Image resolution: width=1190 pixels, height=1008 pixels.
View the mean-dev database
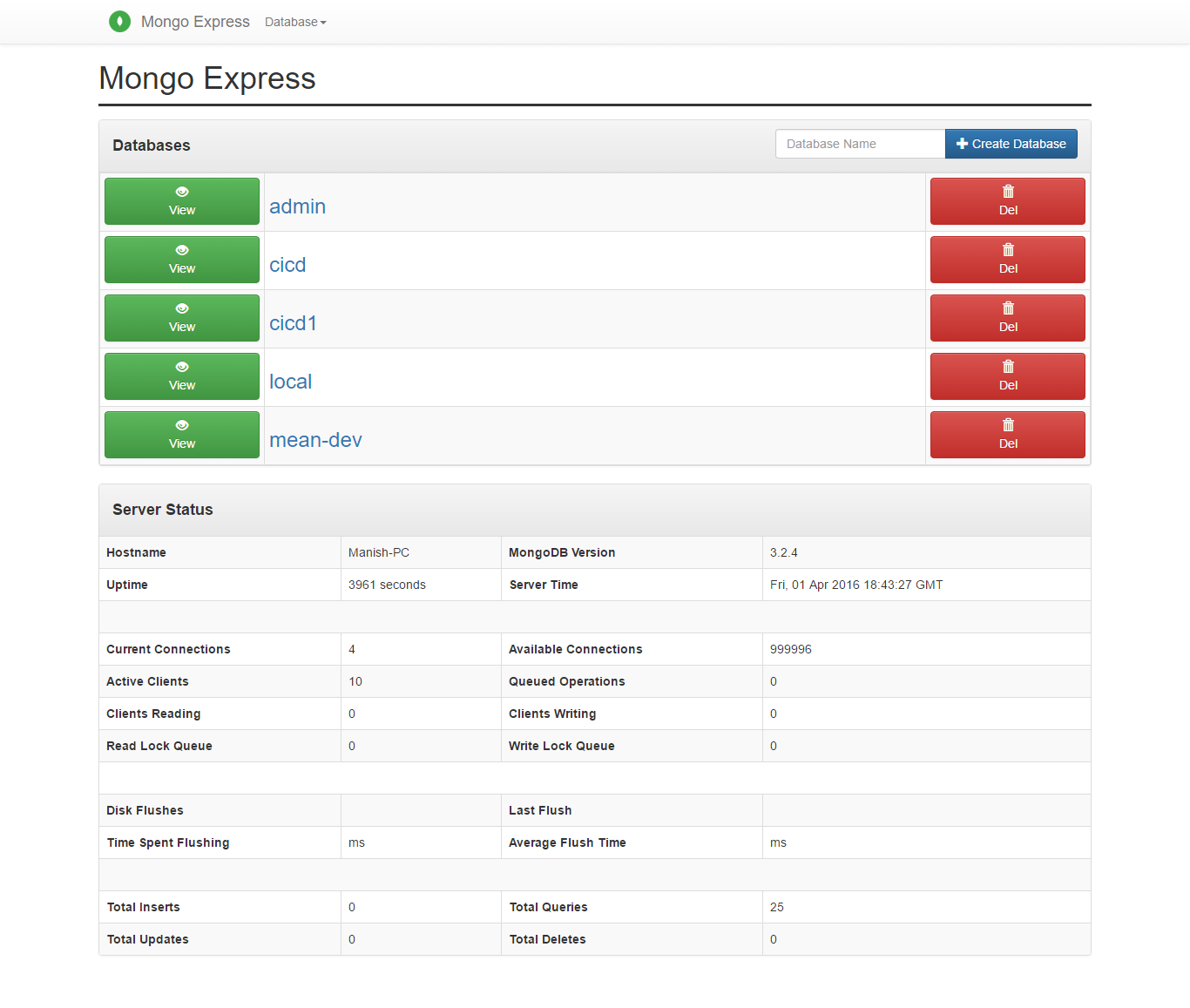(181, 434)
